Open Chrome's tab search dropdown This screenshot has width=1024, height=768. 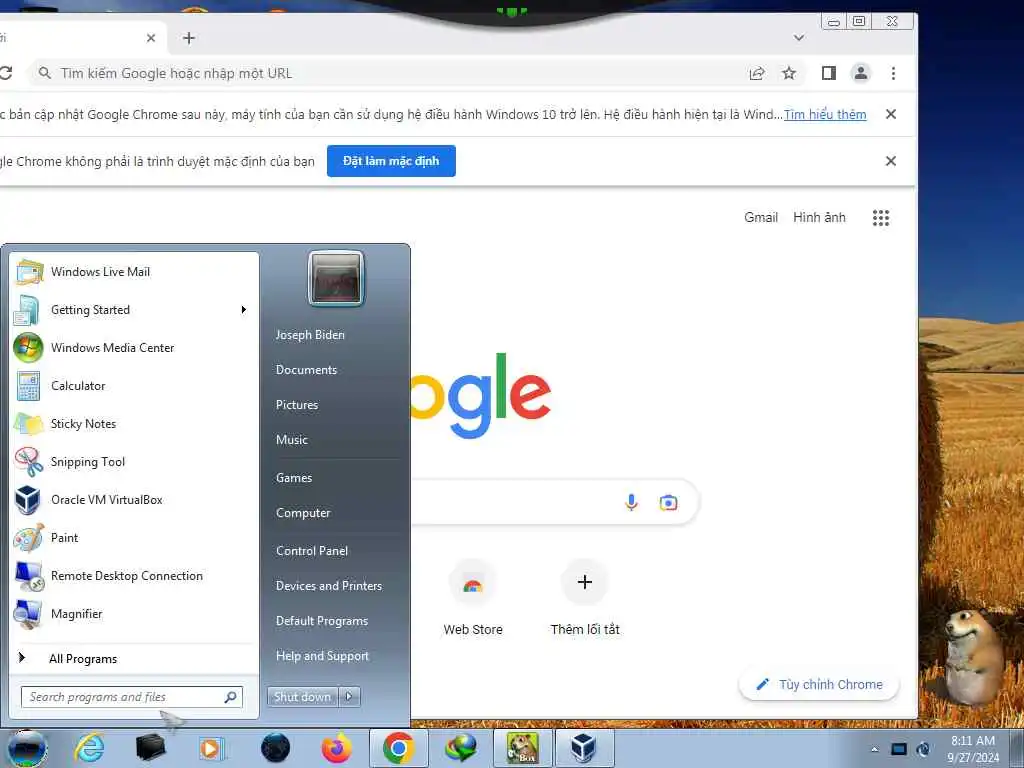799,38
